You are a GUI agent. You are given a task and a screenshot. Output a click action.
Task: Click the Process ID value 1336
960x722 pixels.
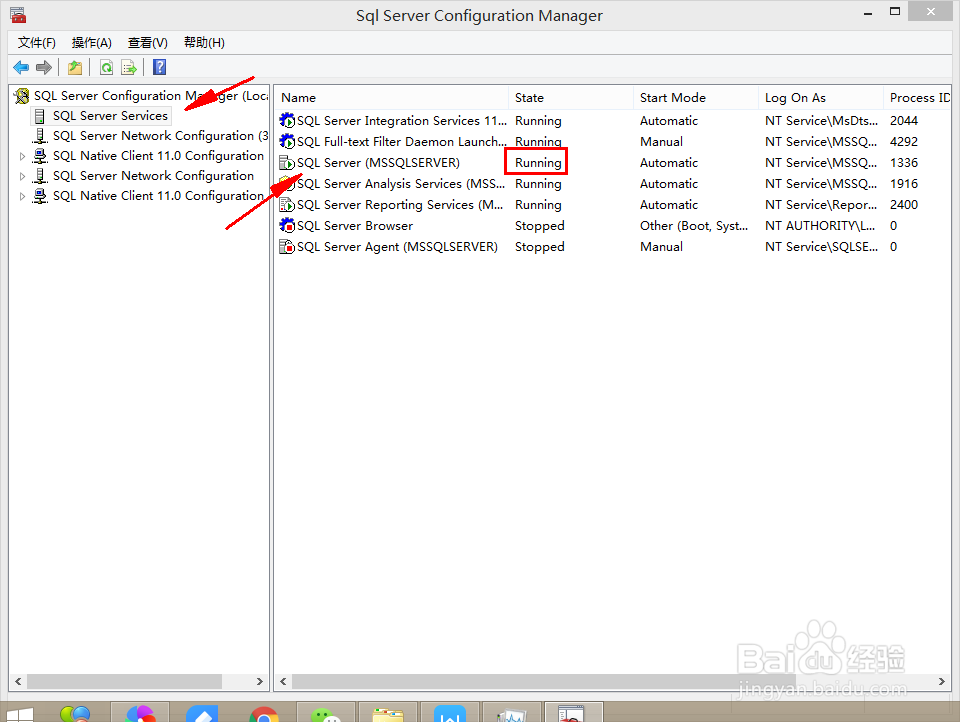[904, 162]
